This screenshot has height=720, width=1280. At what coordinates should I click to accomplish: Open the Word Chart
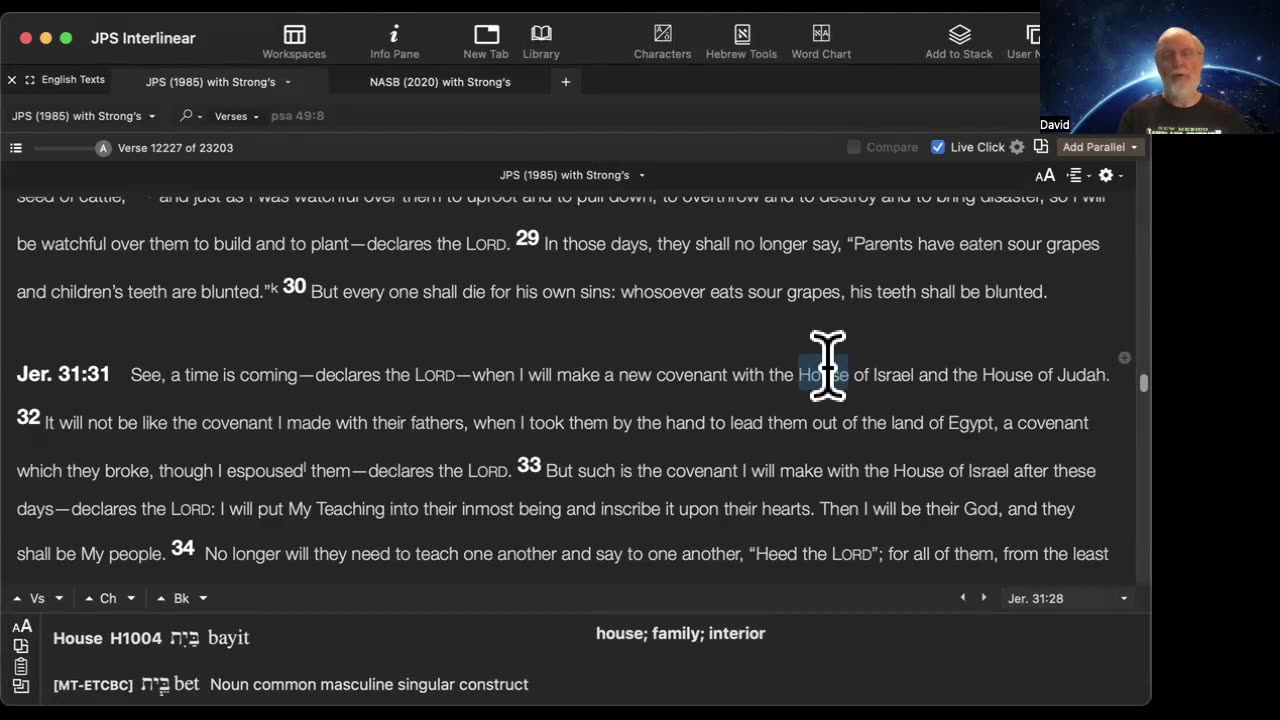click(821, 42)
